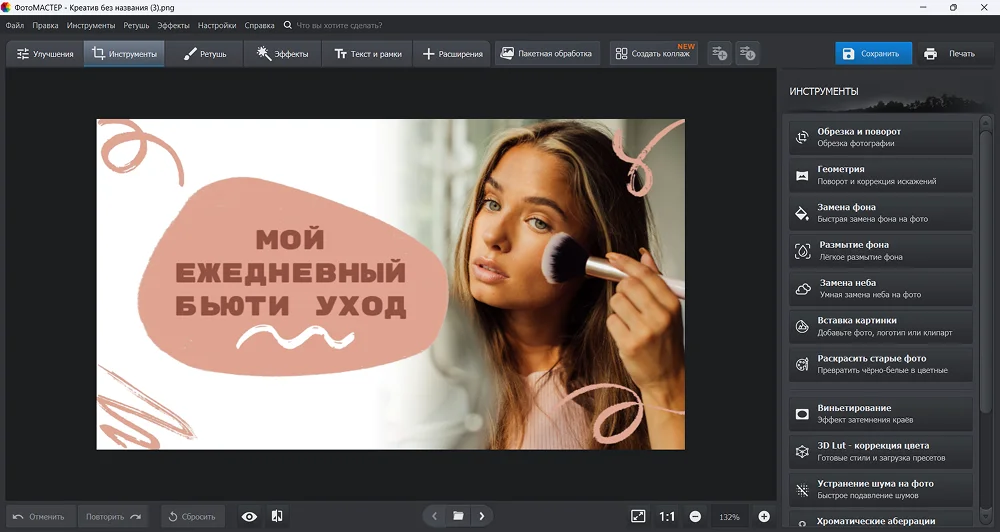Open the folder file browser button
1000x532 pixels.
point(458,516)
